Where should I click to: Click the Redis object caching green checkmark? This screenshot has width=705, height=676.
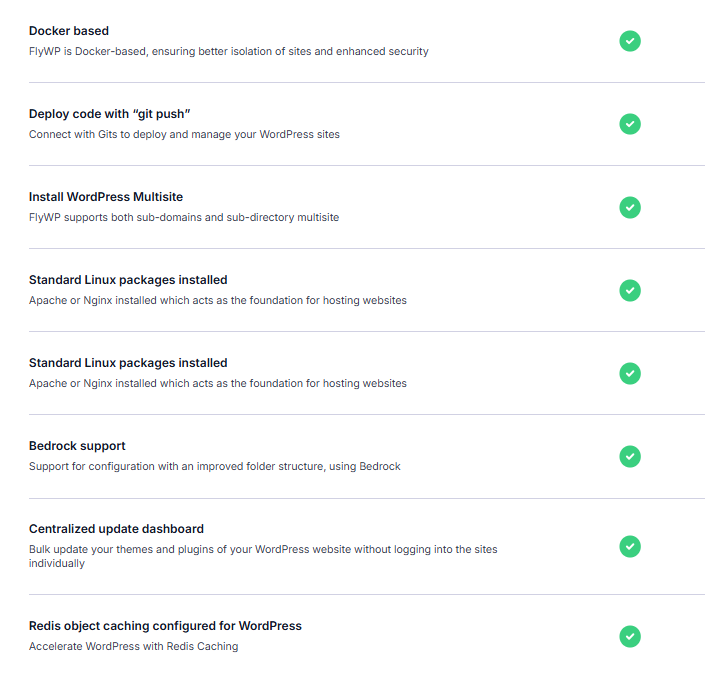tap(630, 636)
